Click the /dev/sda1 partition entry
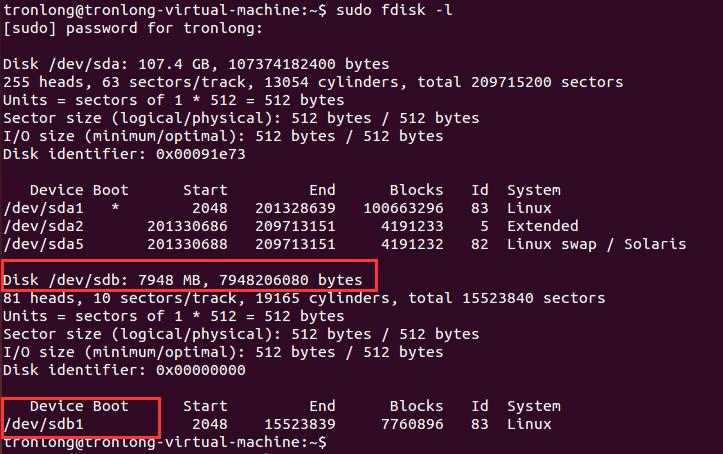The width and height of the screenshot is (723, 454). (43, 208)
